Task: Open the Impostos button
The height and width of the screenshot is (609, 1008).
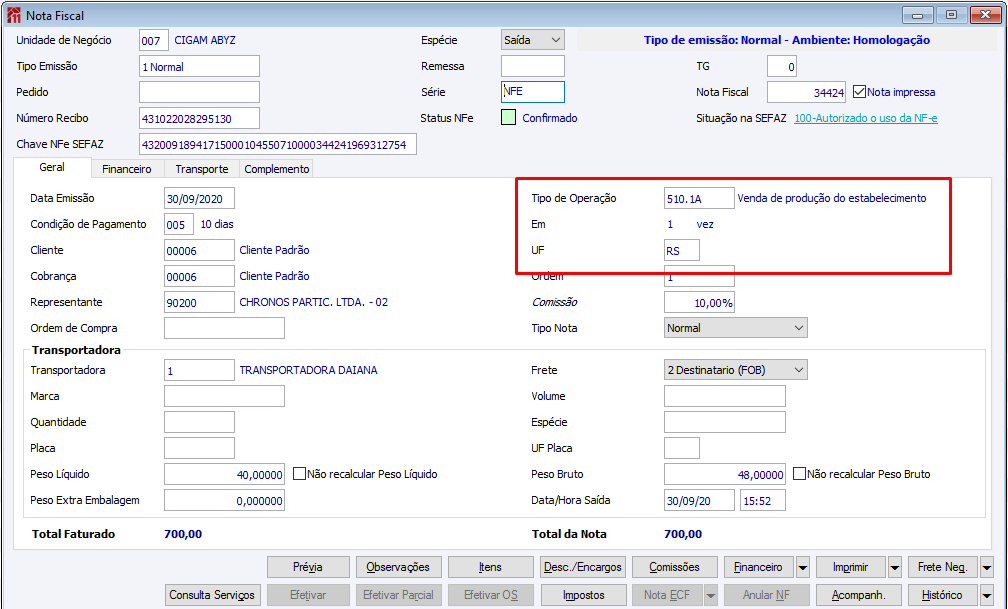Action: (x=583, y=595)
